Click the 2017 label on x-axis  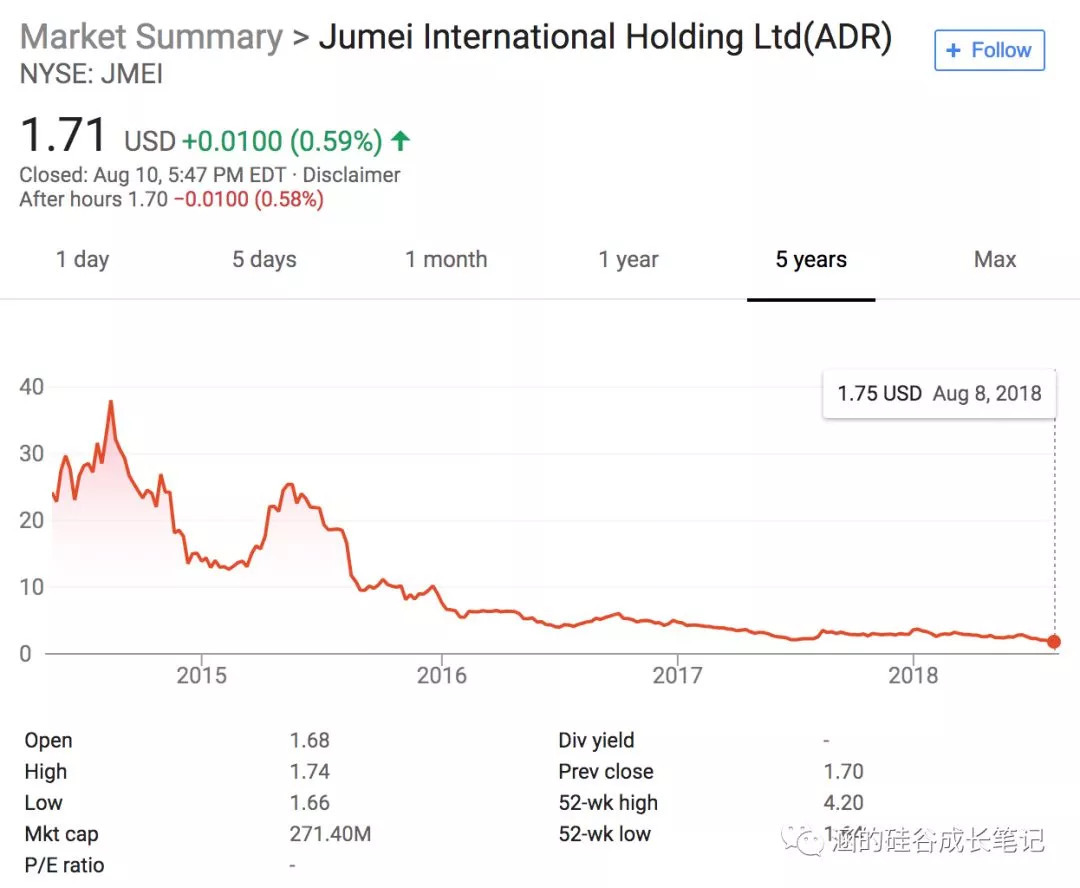click(x=677, y=676)
